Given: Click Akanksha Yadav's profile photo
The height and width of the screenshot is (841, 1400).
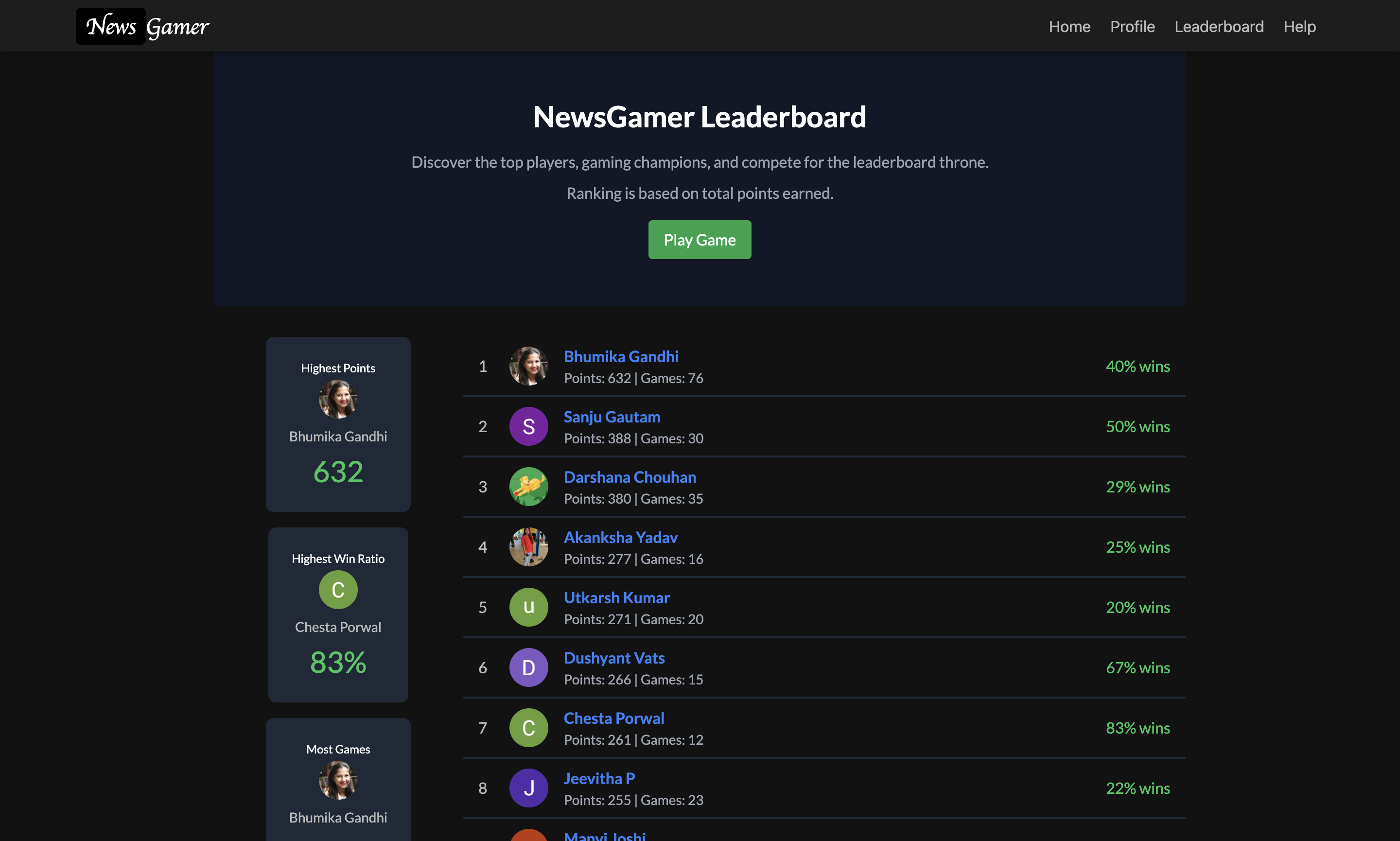Looking at the screenshot, I should point(528,547).
